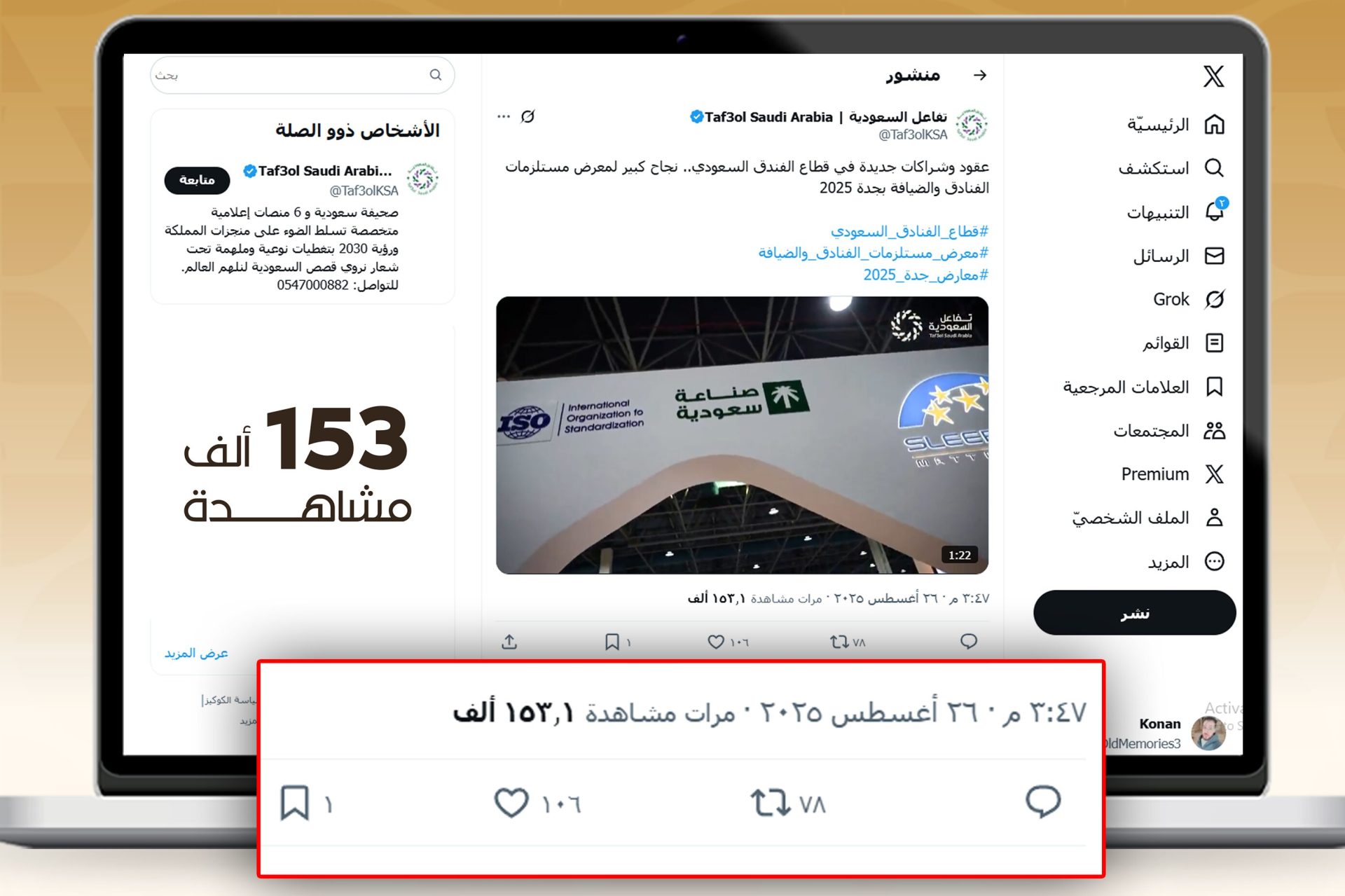Play the Taf3ol exhibition video thumbnail
1345x896 pixels.
742,435
